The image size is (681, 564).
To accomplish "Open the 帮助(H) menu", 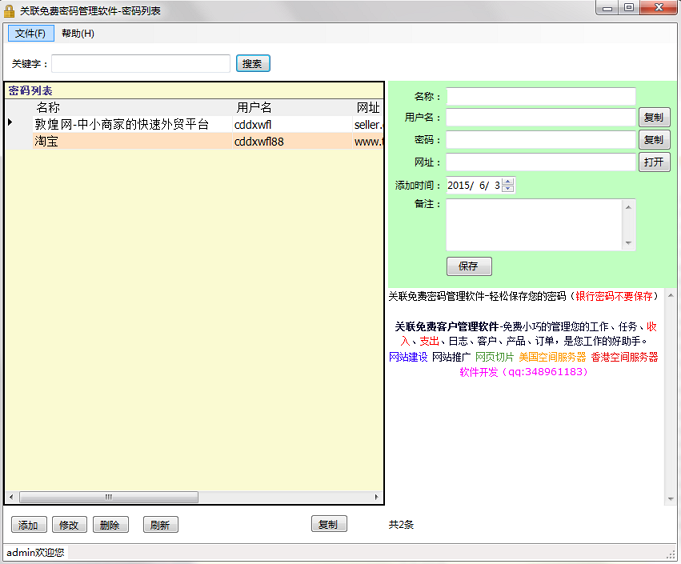I will coord(78,33).
